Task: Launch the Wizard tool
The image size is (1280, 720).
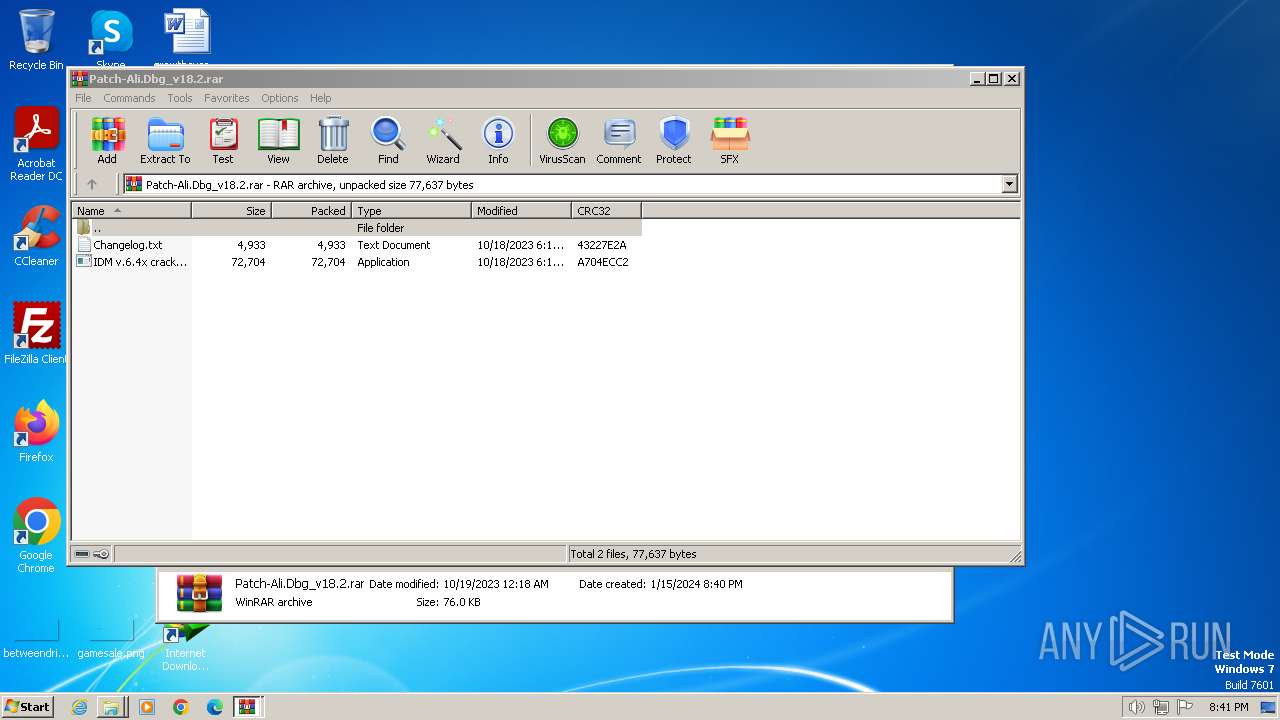Action: [x=443, y=141]
